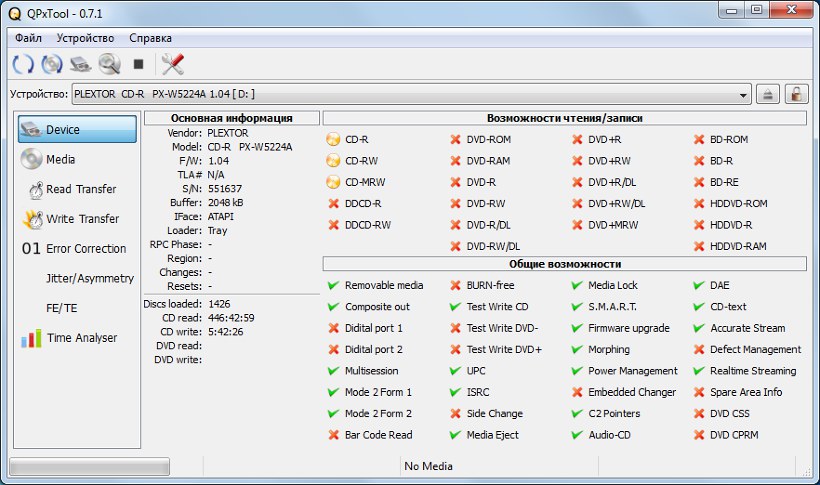Open the Справка menu
This screenshot has height=485, width=820.
[151, 38]
